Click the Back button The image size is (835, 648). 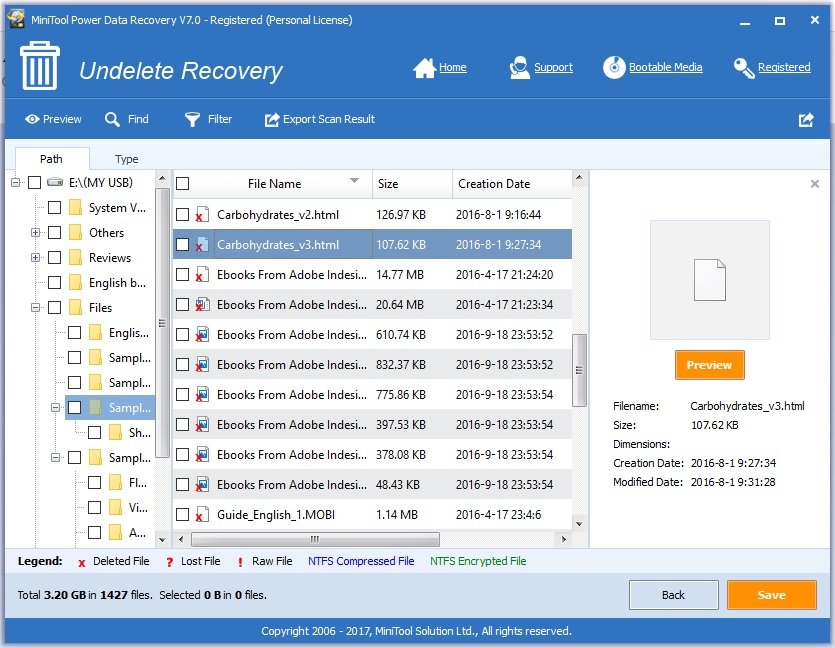coord(674,595)
